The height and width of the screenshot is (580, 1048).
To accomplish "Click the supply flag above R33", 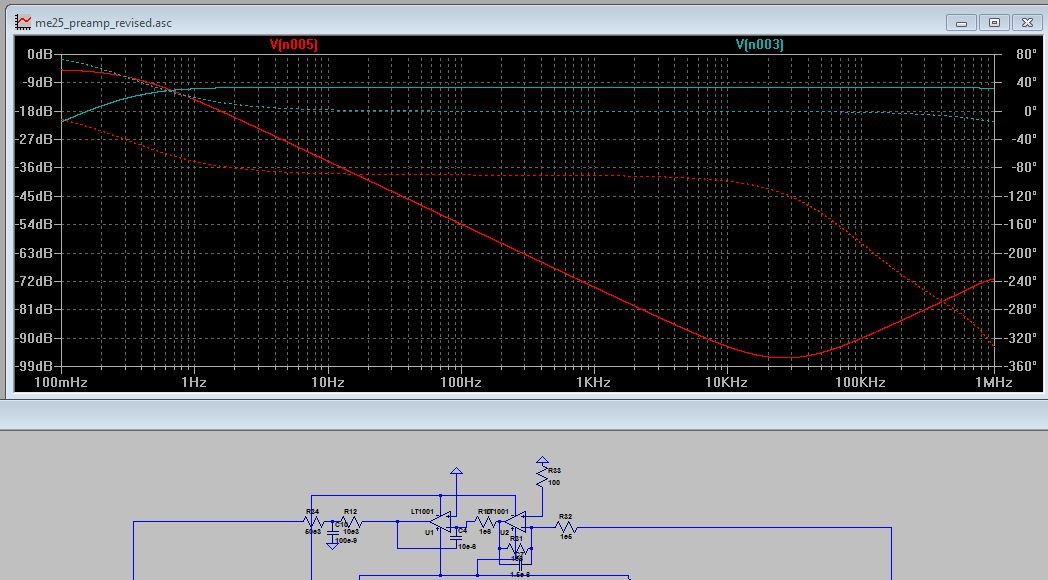I will coord(542,460).
